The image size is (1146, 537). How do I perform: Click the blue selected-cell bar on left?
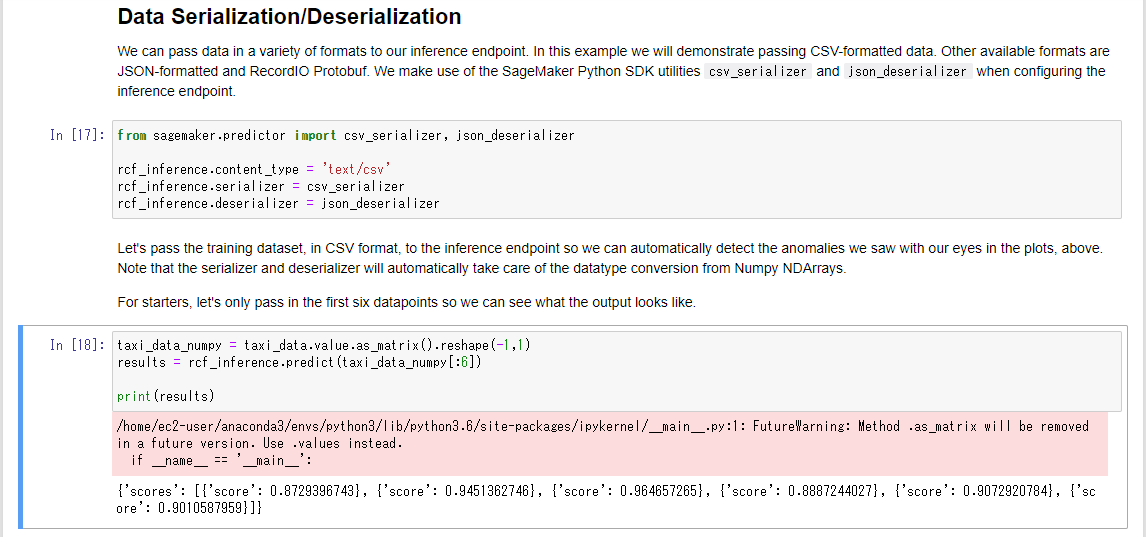20,427
